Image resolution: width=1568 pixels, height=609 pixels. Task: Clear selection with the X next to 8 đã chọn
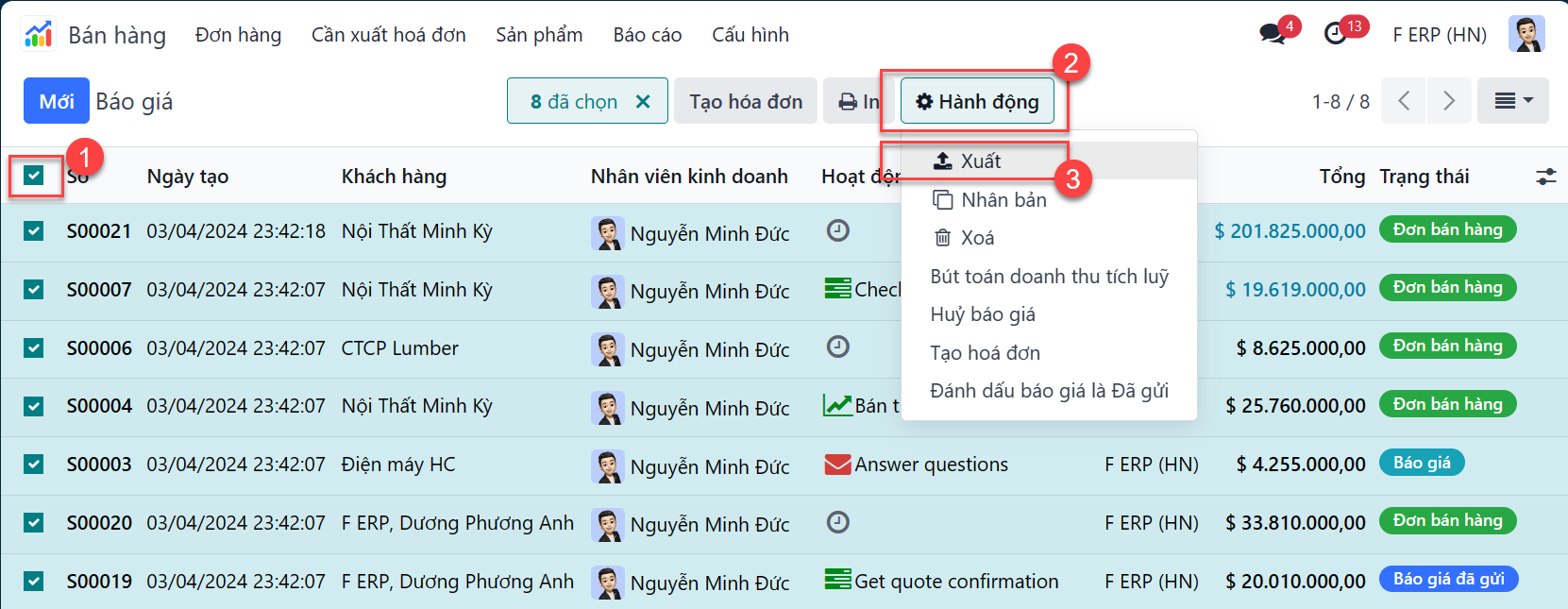(643, 101)
